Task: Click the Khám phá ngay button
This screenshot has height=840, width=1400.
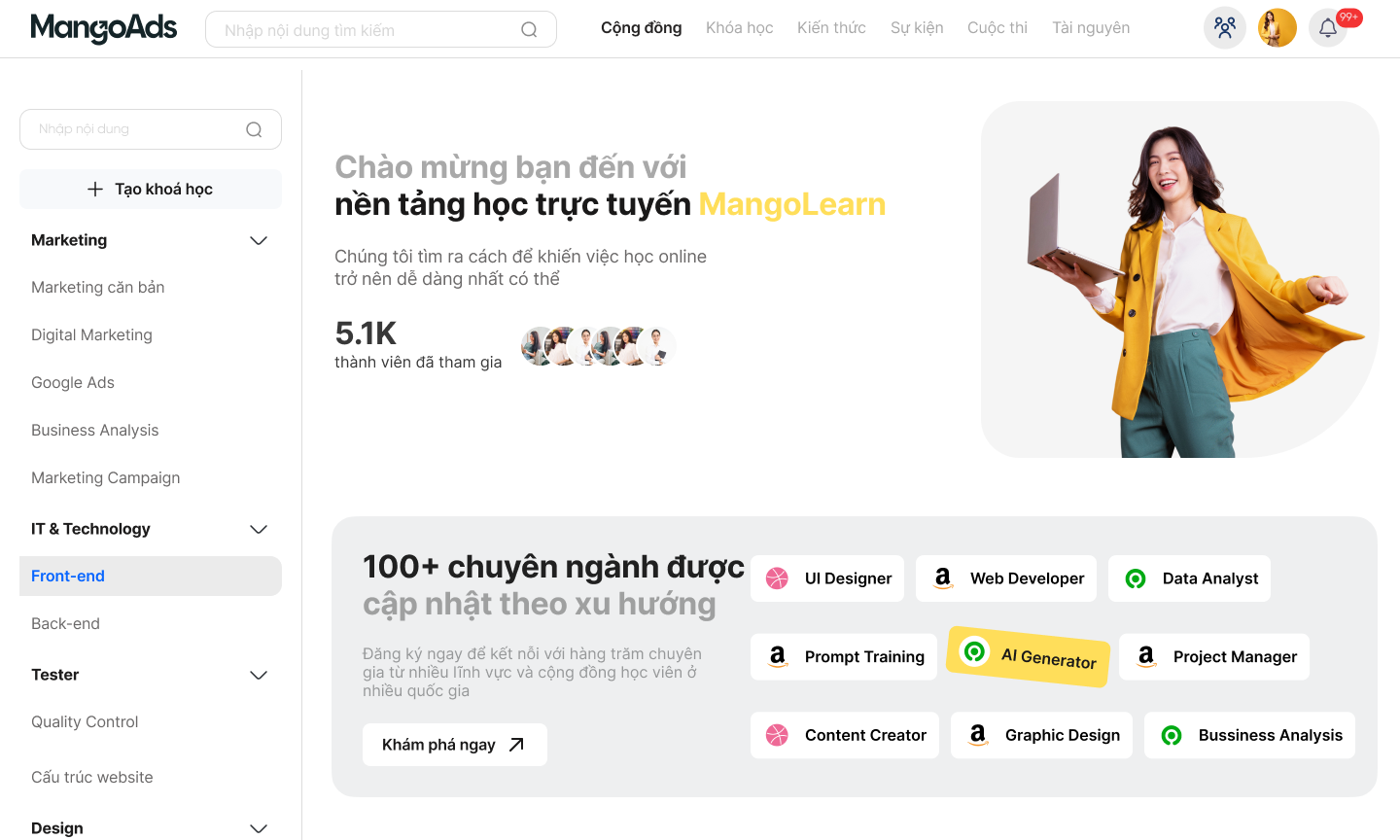Action: point(455,745)
